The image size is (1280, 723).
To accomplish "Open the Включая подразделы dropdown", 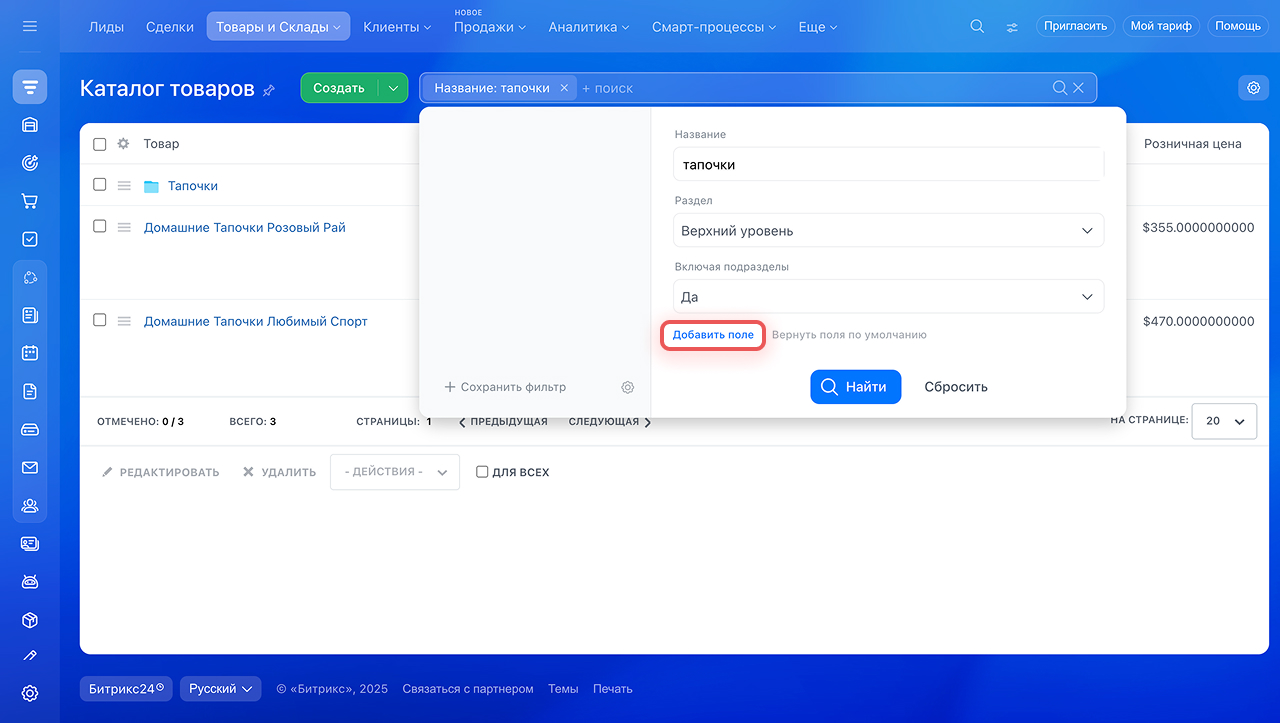I will click(x=888, y=297).
